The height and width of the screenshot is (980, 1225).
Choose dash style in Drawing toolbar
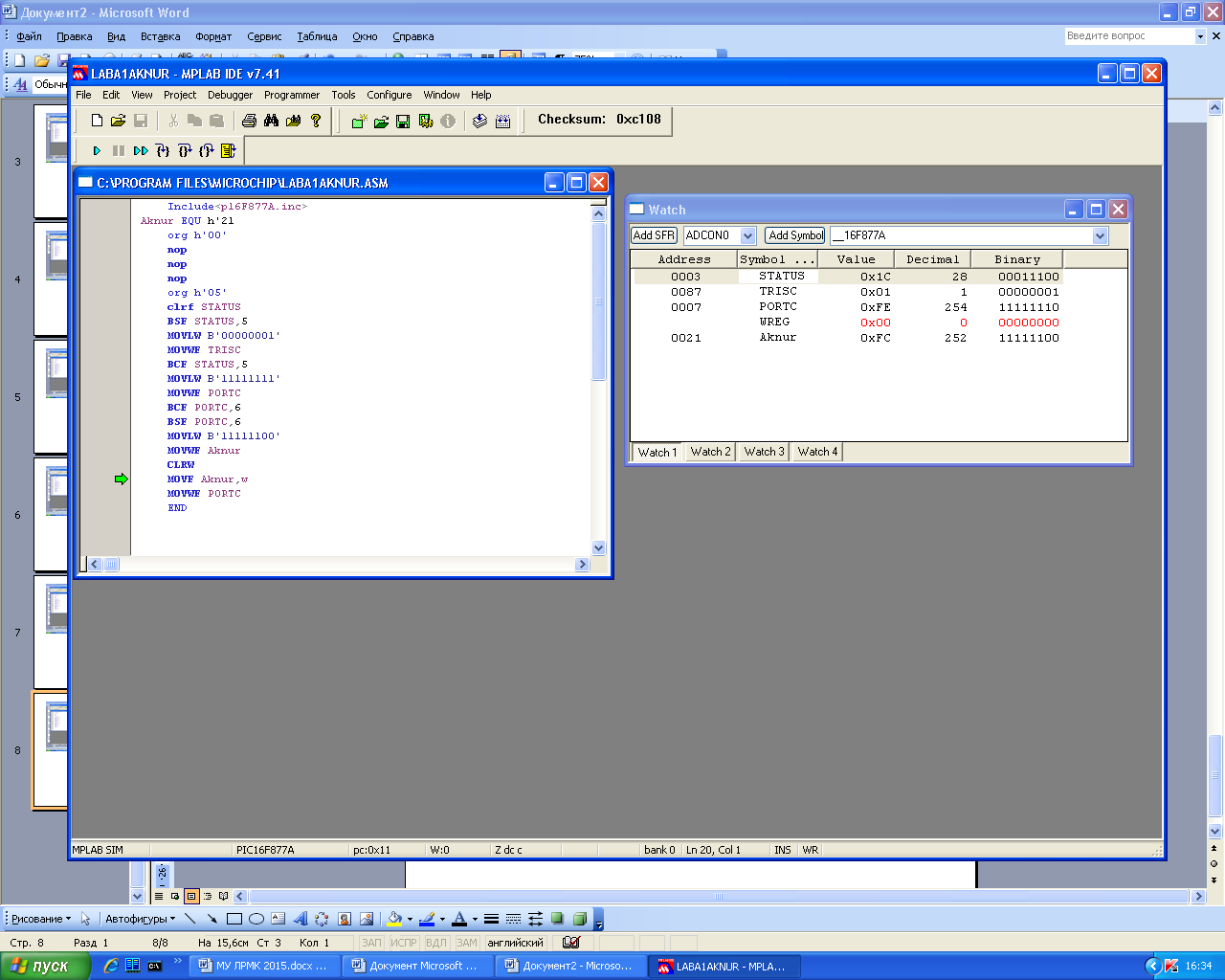(x=513, y=919)
